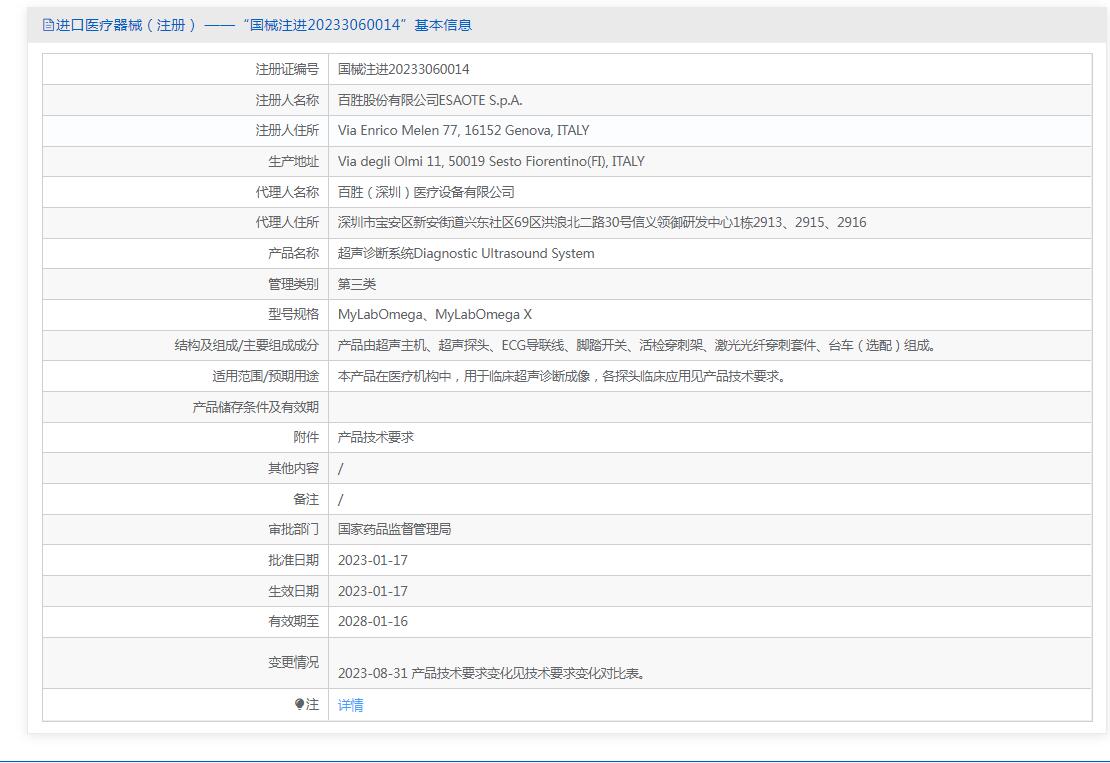Image resolution: width=1110 pixels, height=763 pixels.
Task: Click the 适用范围/预期用途 label
Action: (266, 376)
